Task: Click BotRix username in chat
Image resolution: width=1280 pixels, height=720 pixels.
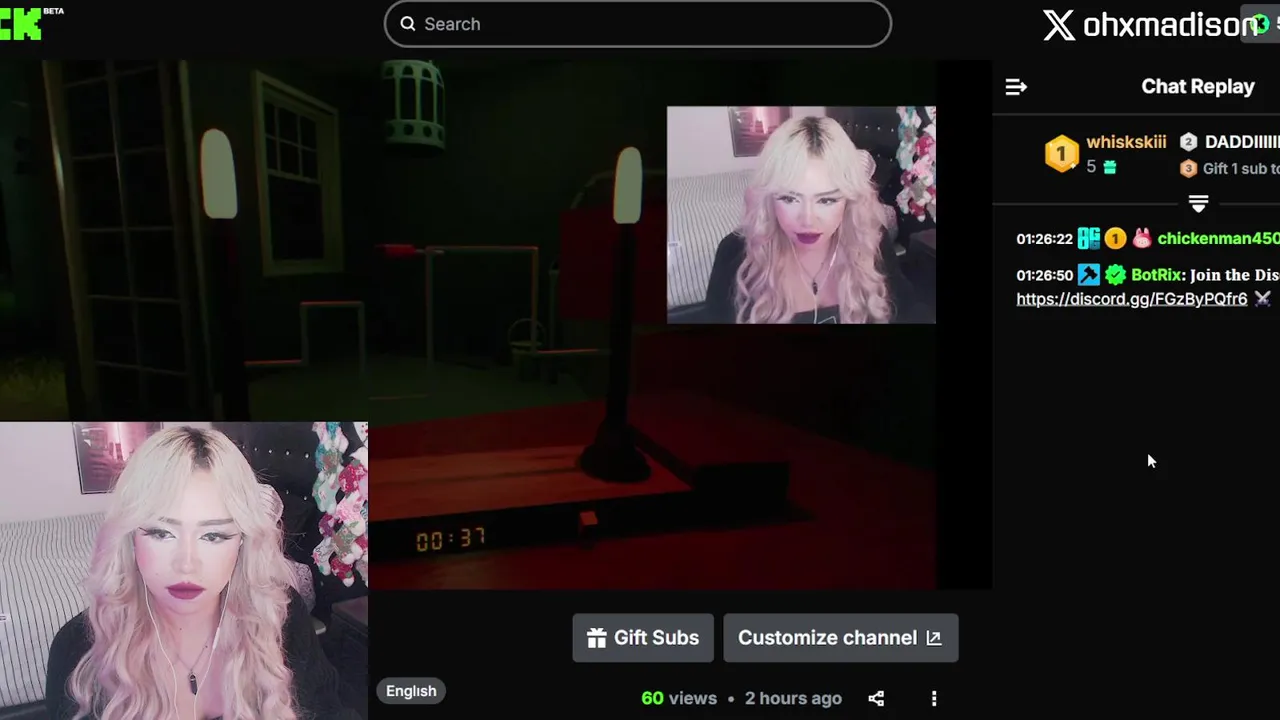Action: (x=1156, y=275)
